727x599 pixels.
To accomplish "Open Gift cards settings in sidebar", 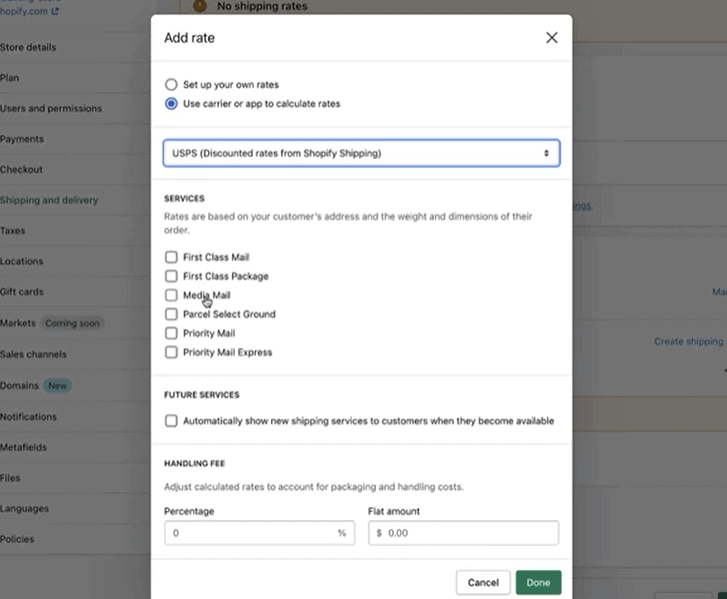I will tap(21, 292).
